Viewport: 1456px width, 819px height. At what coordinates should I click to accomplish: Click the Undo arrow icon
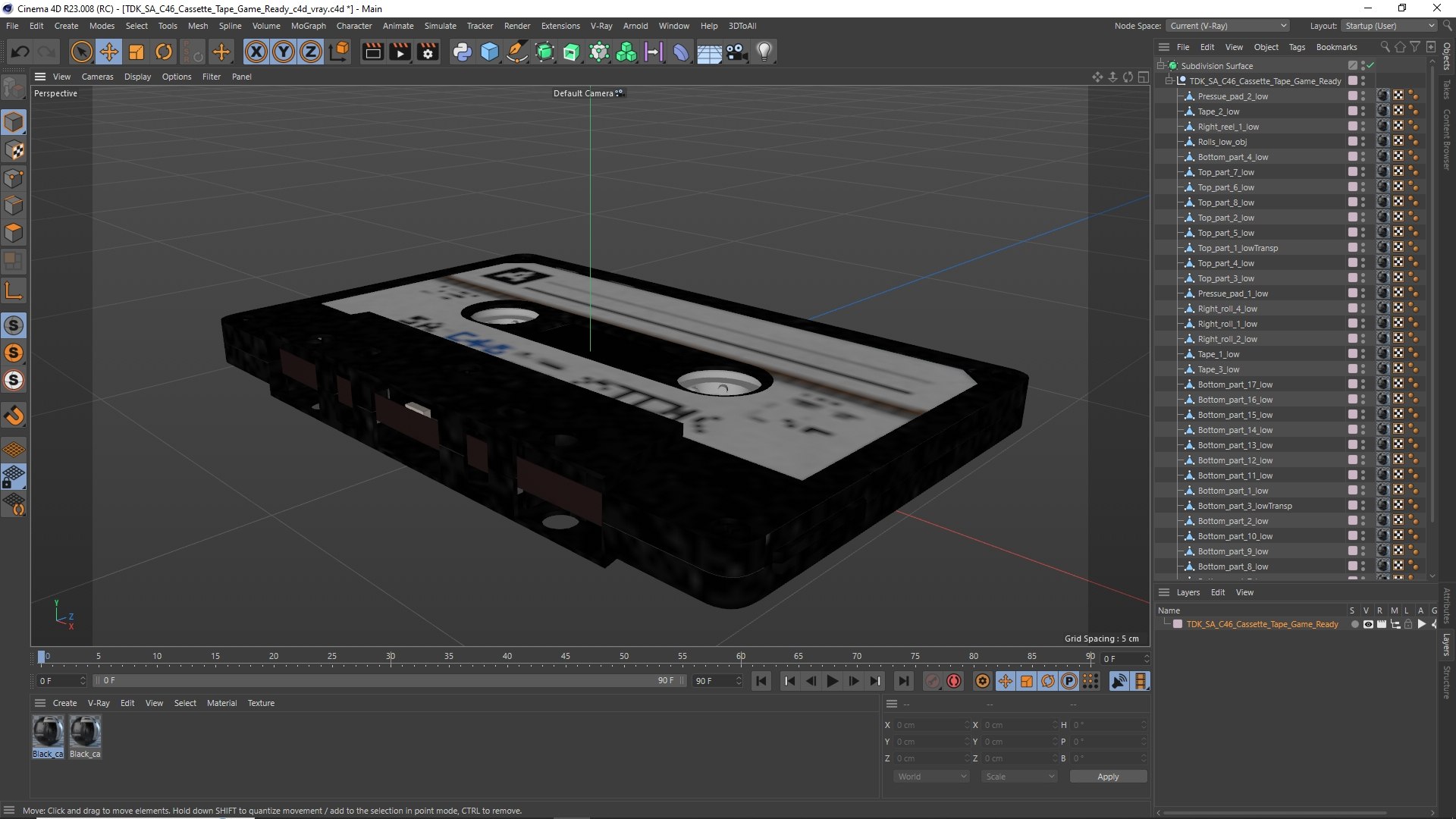point(20,52)
